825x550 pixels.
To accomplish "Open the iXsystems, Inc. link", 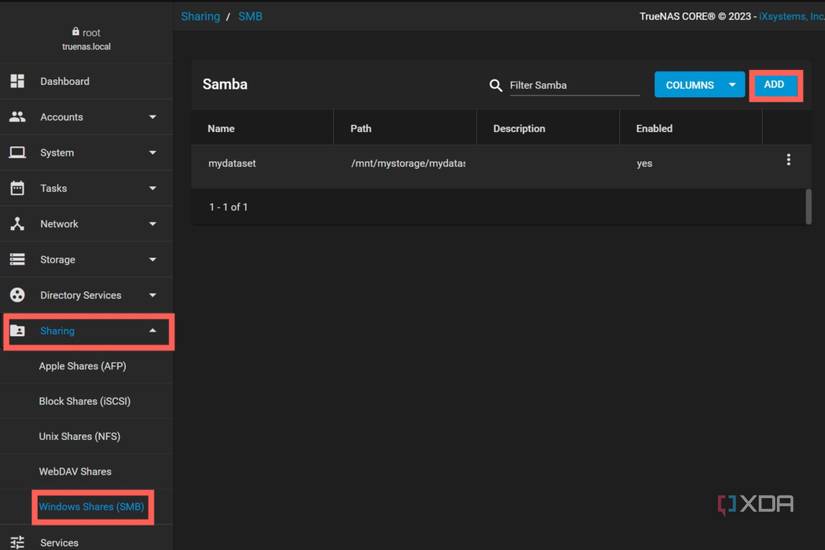I will tap(791, 16).
